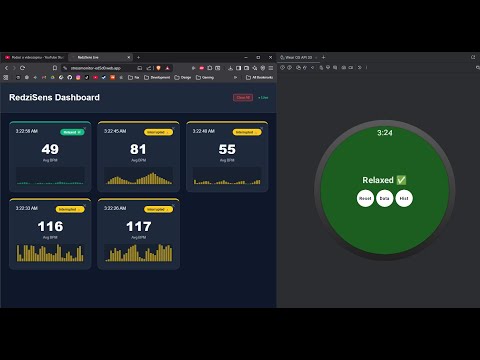Click the 3:24 time on watch face

(385, 133)
